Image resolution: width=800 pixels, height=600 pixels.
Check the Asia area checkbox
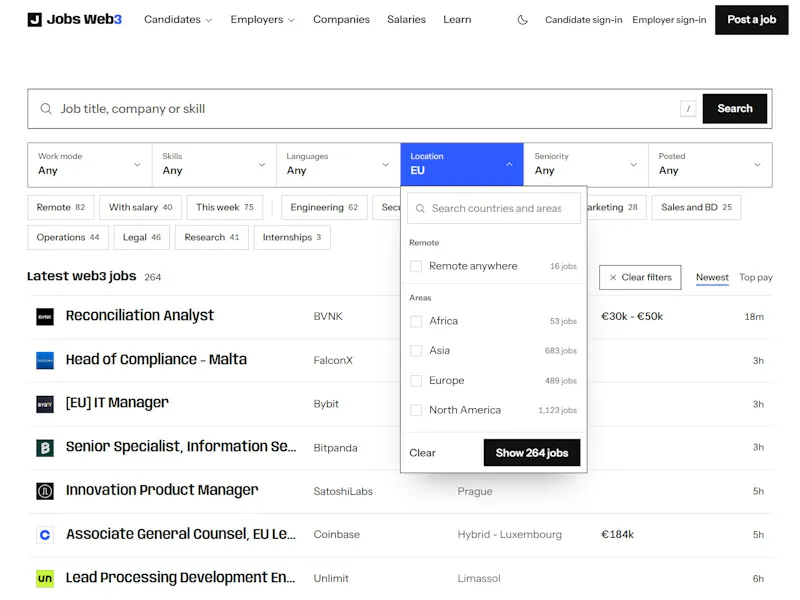coord(416,351)
